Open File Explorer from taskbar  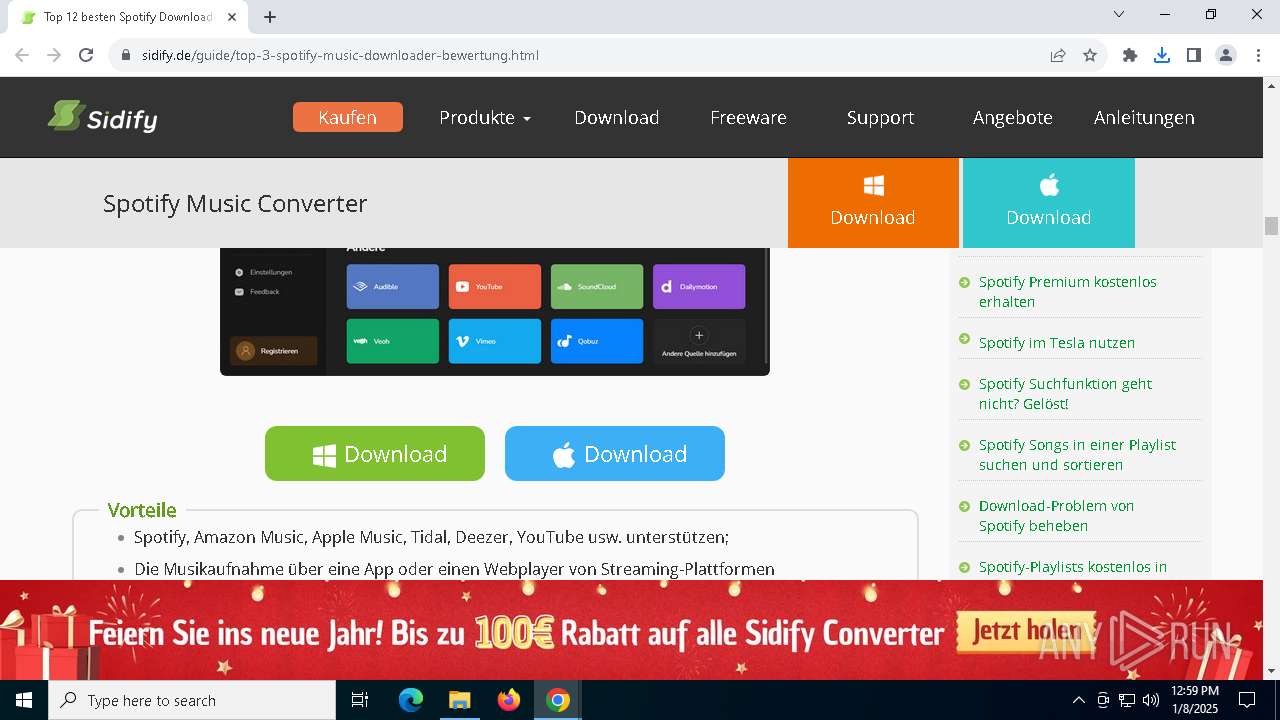tap(459, 700)
